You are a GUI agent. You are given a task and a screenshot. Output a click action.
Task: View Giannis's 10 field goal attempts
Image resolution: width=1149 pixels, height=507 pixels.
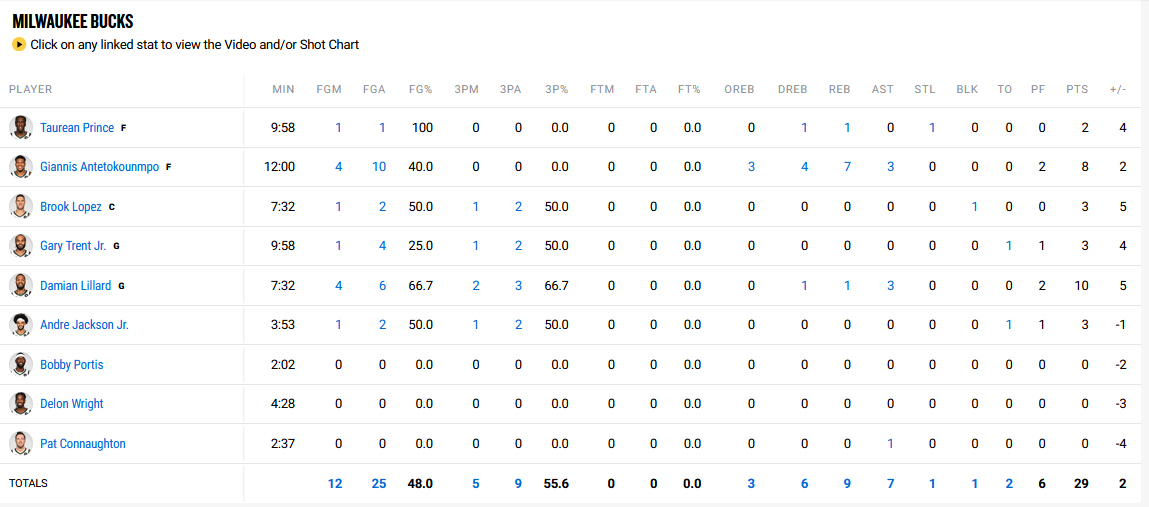click(x=379, y=167)
